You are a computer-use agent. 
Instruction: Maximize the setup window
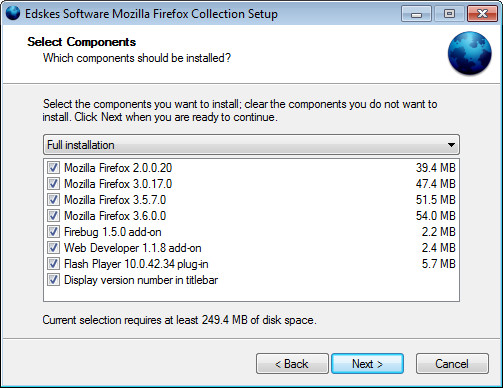(449, 14)
